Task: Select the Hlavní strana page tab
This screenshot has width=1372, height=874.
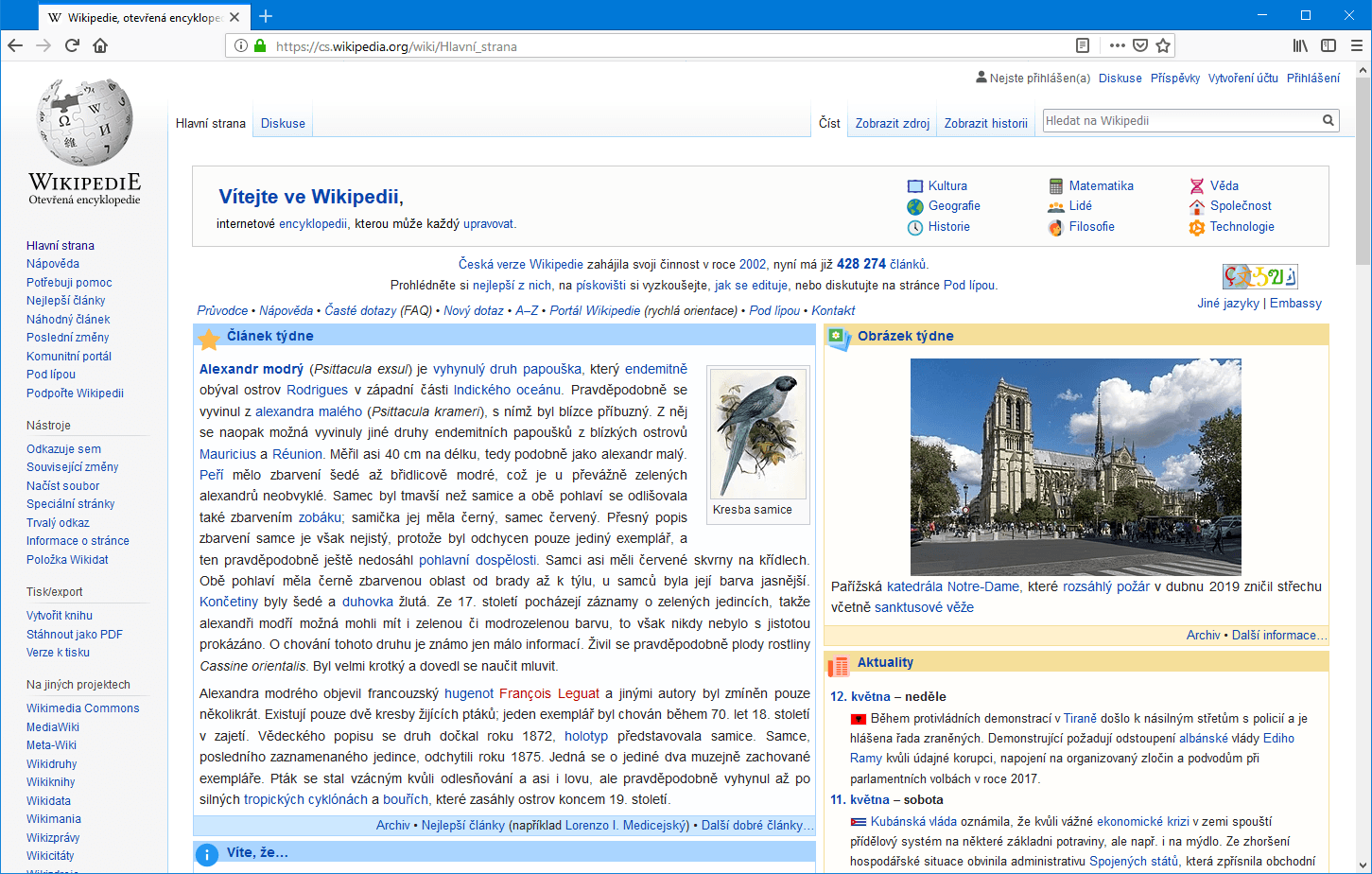Action: click(211, 123)
